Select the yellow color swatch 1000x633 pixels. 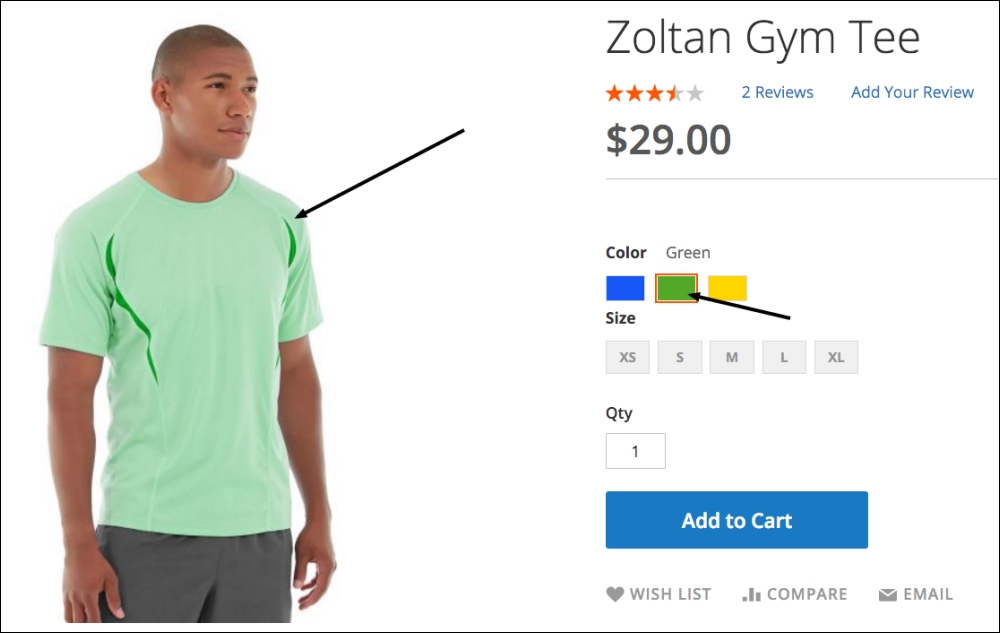pyautogui.click(x=727, y=288)
